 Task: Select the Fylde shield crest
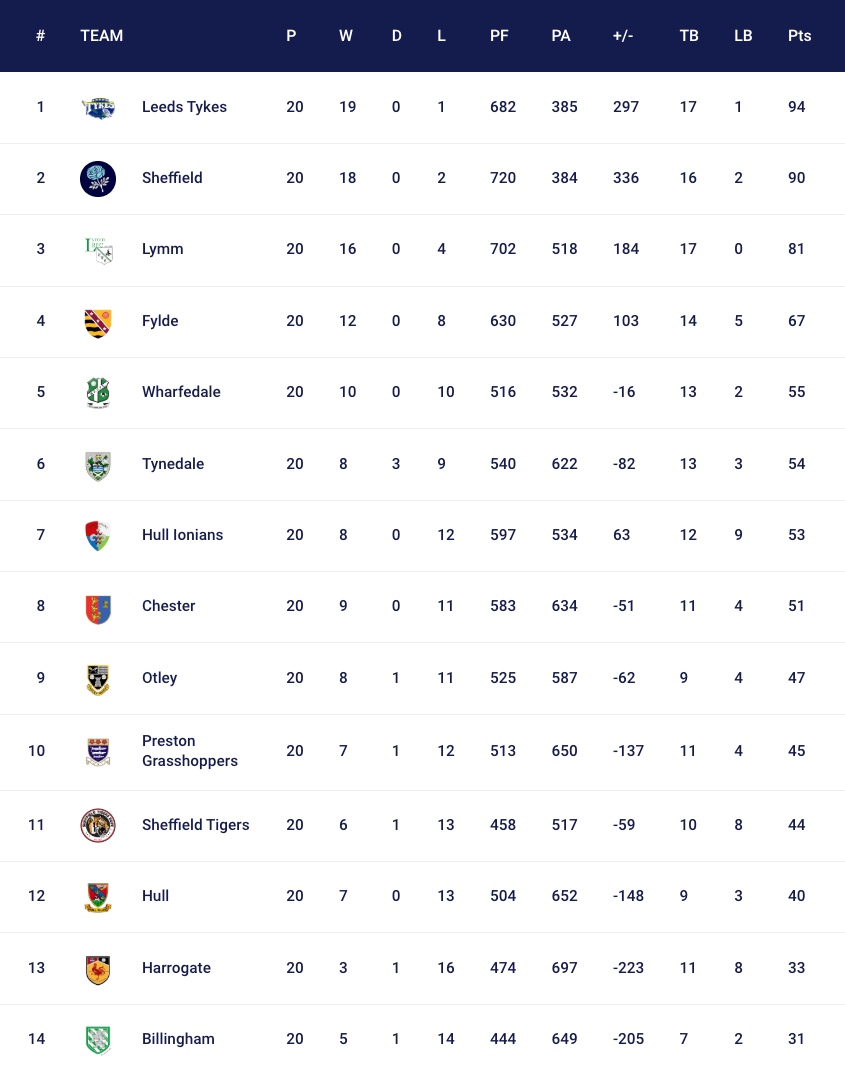point(98,323)
